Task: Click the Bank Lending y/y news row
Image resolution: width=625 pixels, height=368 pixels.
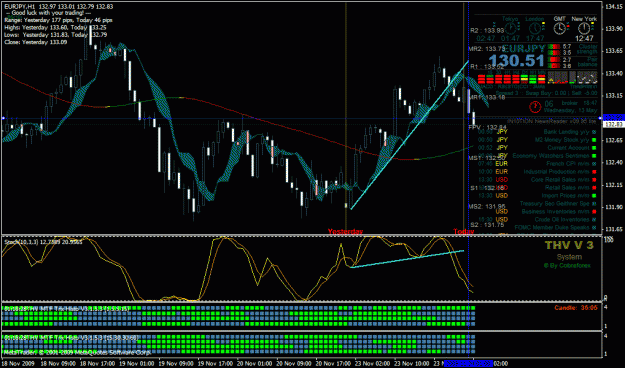Action: pos(537,132)
